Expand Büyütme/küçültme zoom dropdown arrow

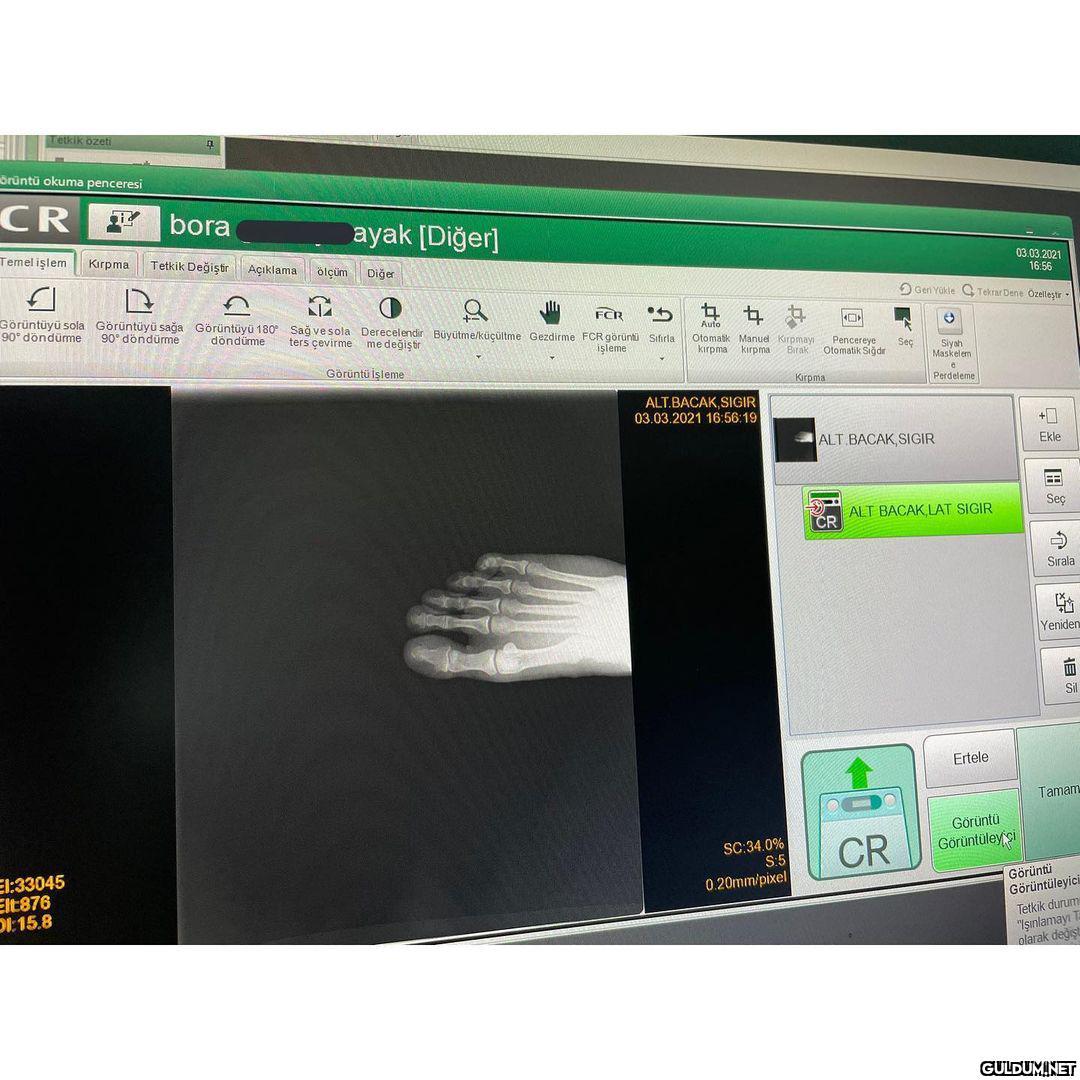477,355
